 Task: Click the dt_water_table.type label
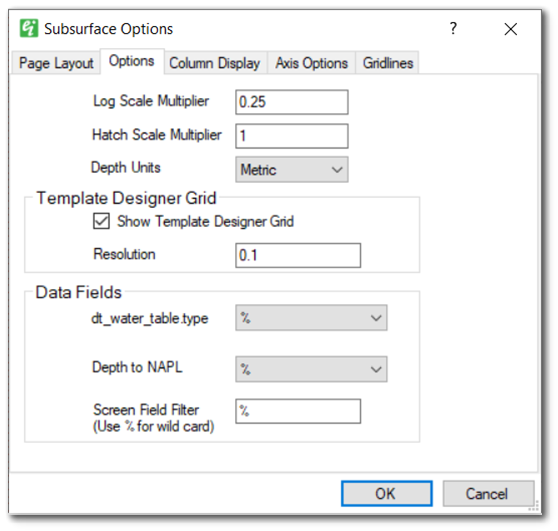[149, 319]
